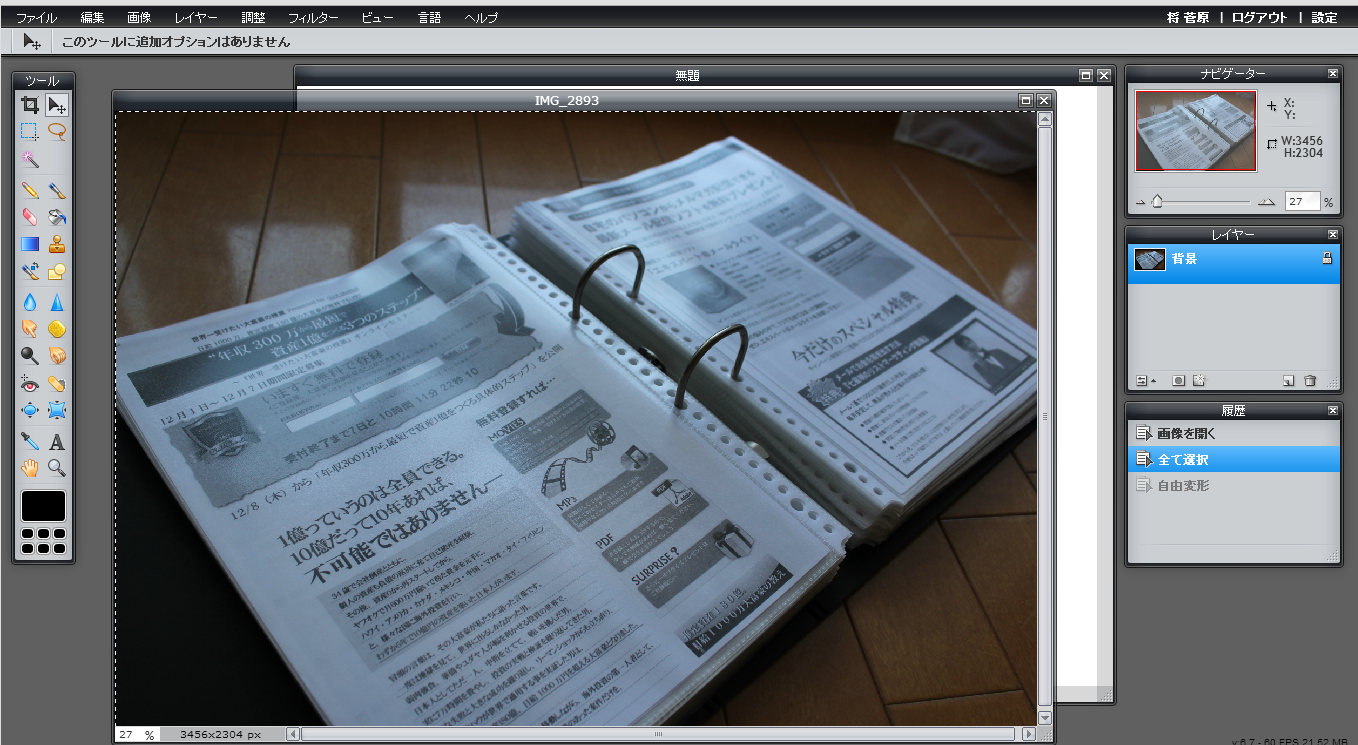1358x745 pixels.
Task: Choose the Clone Stamp tool
Action: pos(57,244)
